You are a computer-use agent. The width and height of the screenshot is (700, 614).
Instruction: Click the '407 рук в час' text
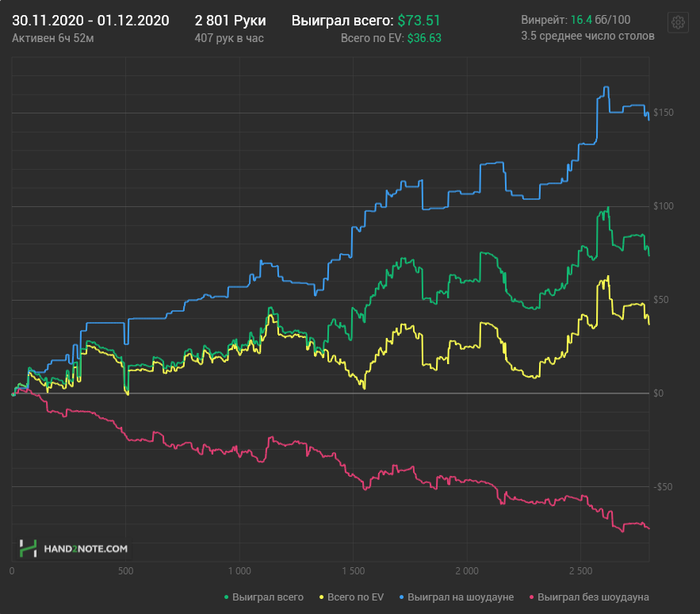229,38
